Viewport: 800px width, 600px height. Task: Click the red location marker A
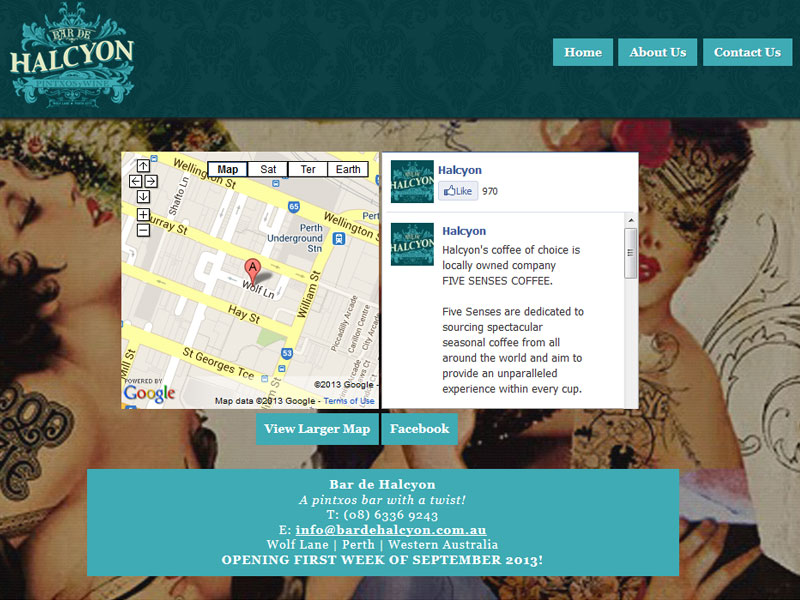pyautogui.click(x=252, y=268)
